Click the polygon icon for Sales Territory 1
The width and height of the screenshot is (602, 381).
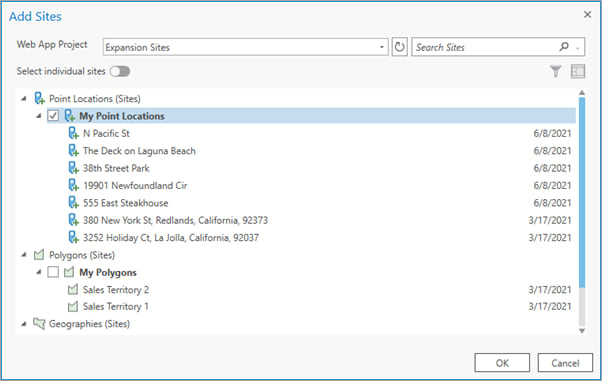click(73, 306)
